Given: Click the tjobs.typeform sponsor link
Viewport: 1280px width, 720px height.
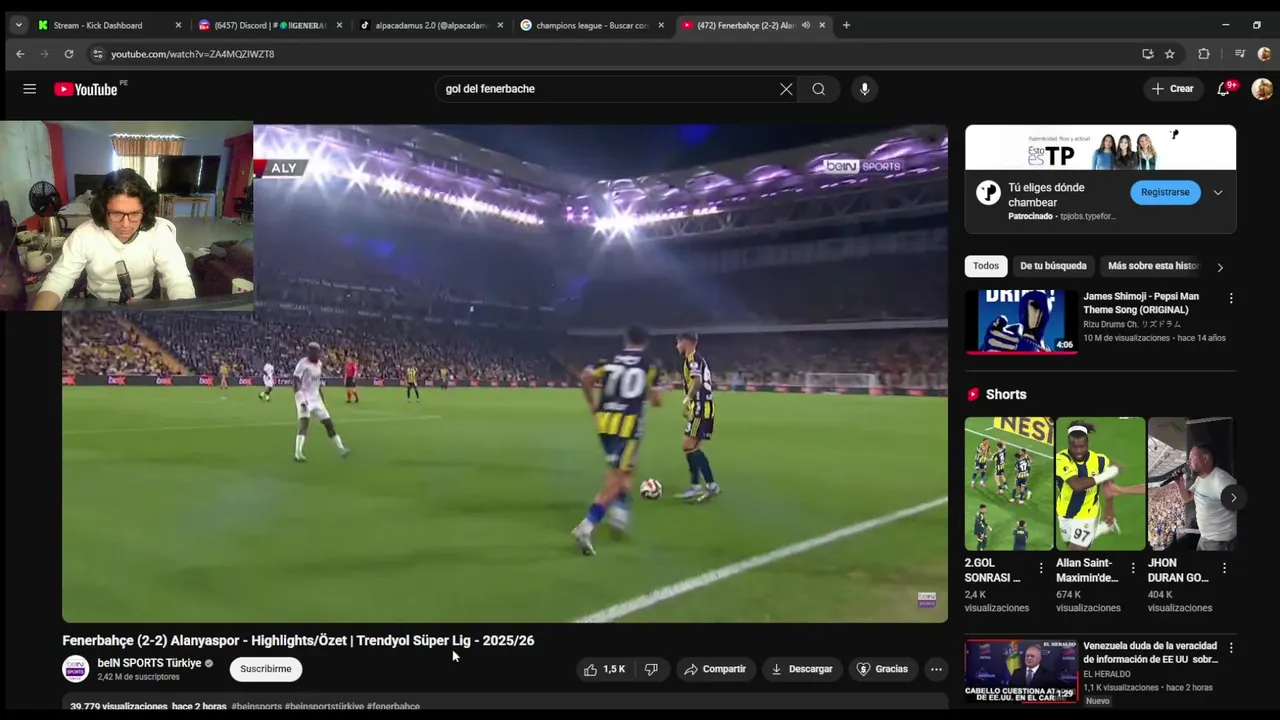Looking at the screenshot, I should (1090, 216).
